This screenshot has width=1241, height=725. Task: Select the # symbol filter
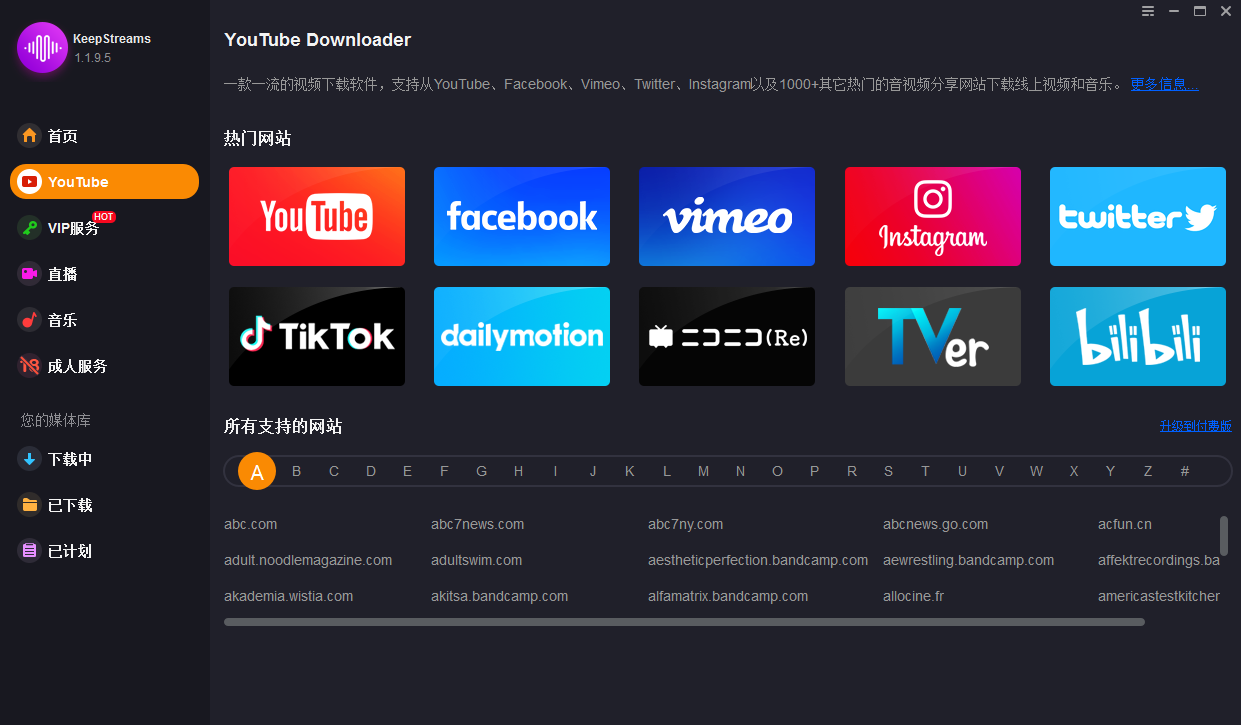click(1184, 471)
